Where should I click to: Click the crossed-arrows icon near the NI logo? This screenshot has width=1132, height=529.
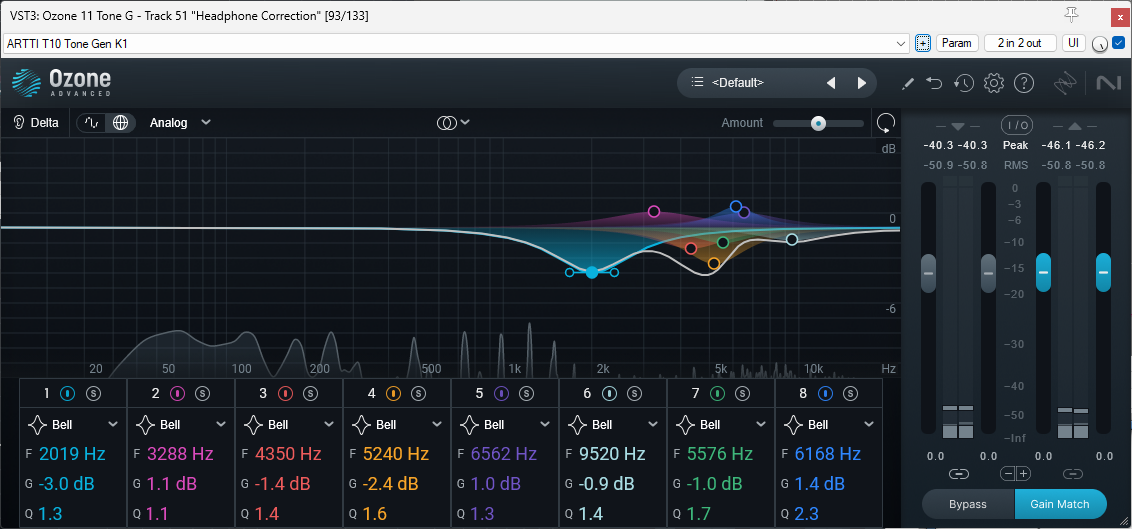(1065, 84)
